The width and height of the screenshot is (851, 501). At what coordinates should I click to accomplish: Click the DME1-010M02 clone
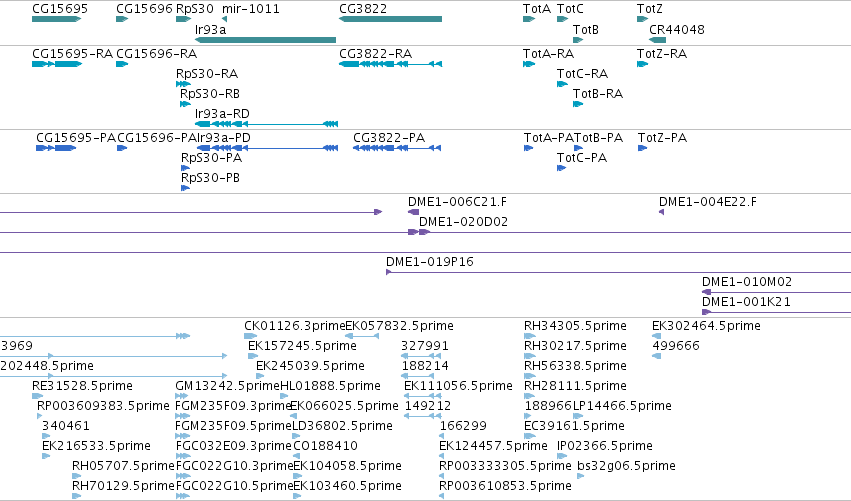777,293
